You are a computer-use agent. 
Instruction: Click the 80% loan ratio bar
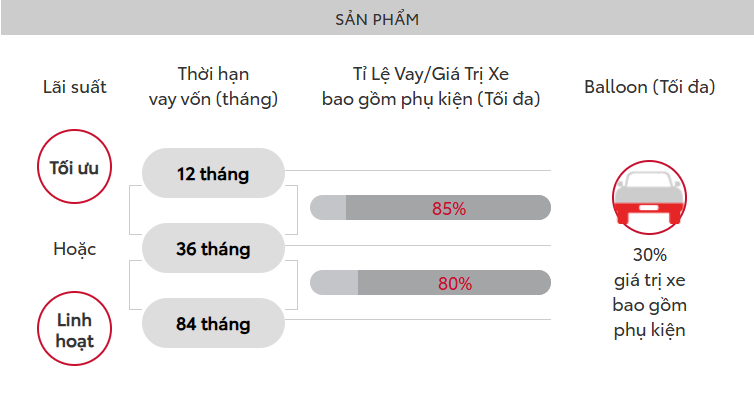coord(430,283)
